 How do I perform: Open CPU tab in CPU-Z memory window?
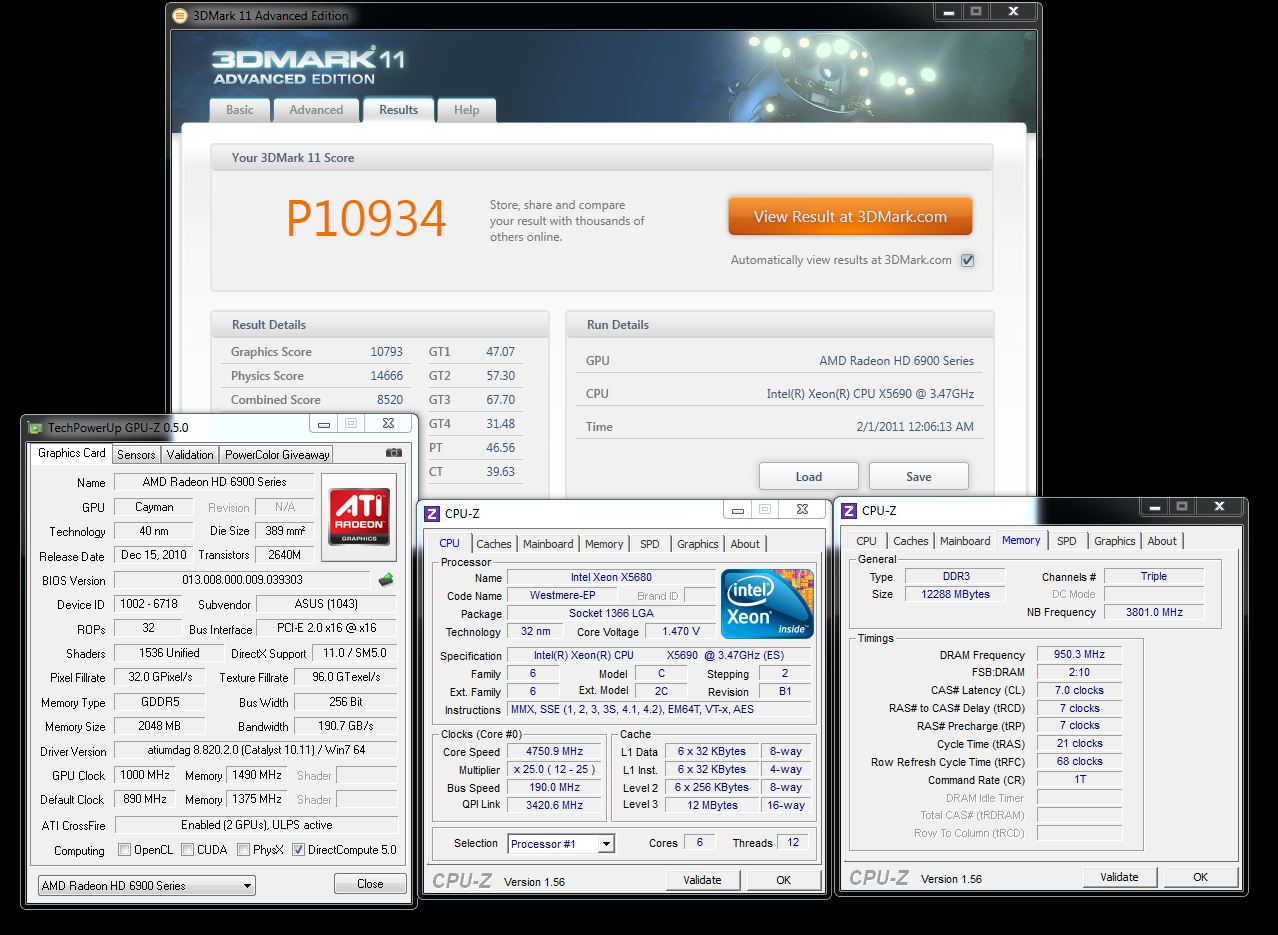[x=867, y=541]
